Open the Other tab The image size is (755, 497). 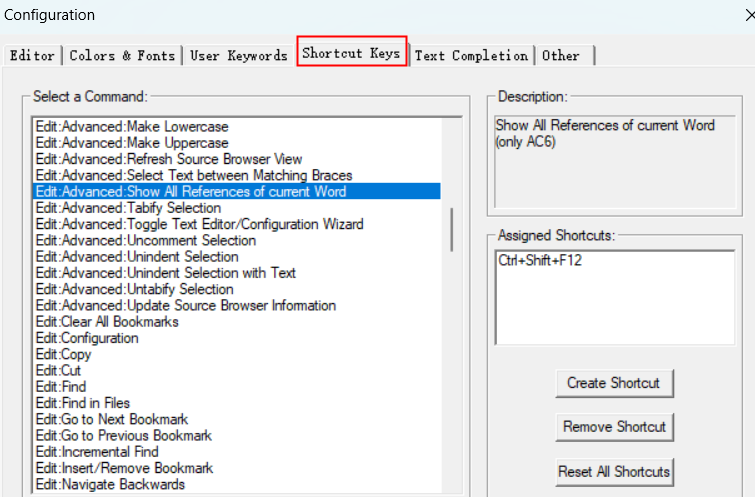pos(561,56)
